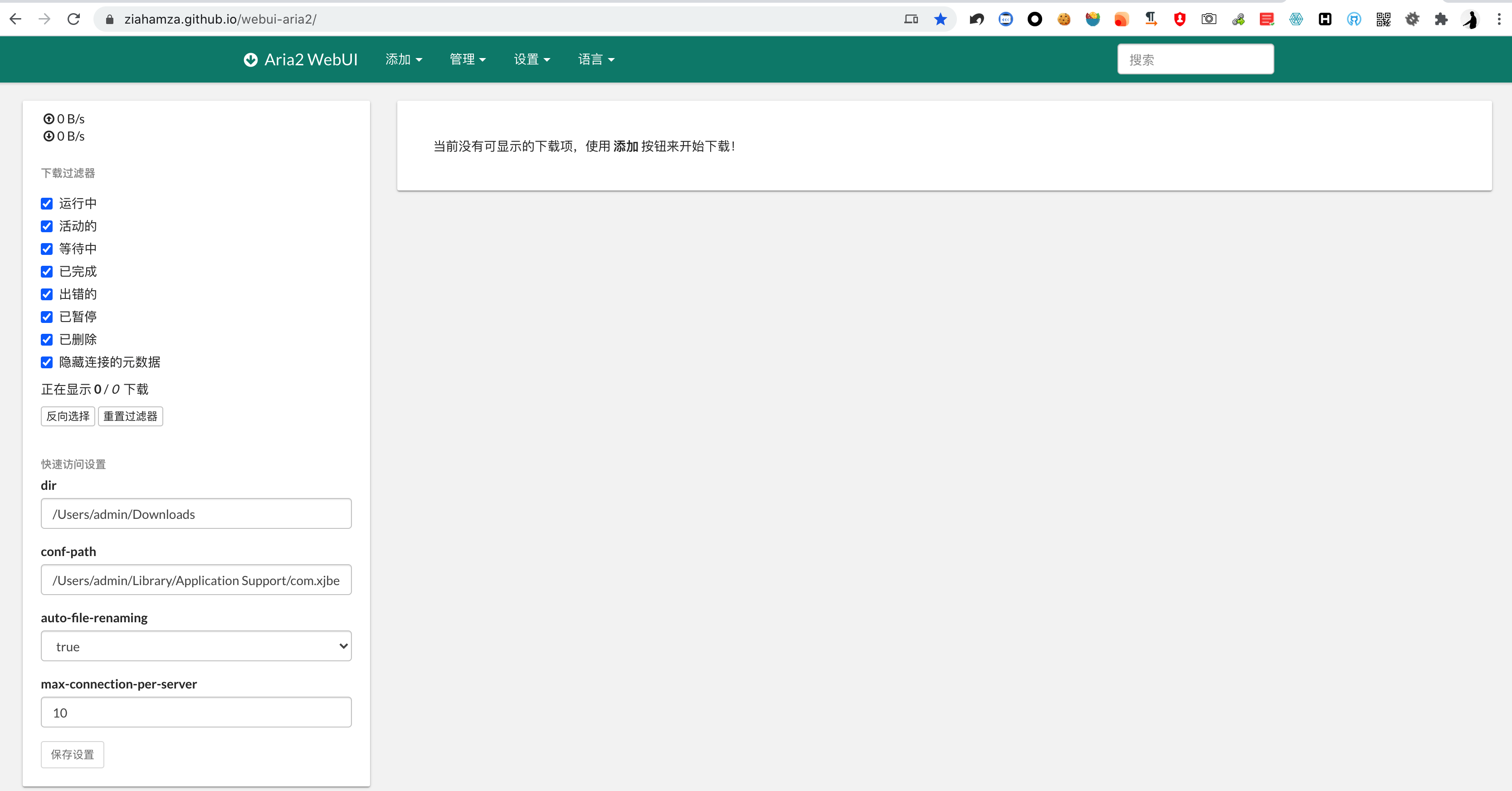
Task: Click the camera screenshot extension icon
Action: click(1209, 20)
